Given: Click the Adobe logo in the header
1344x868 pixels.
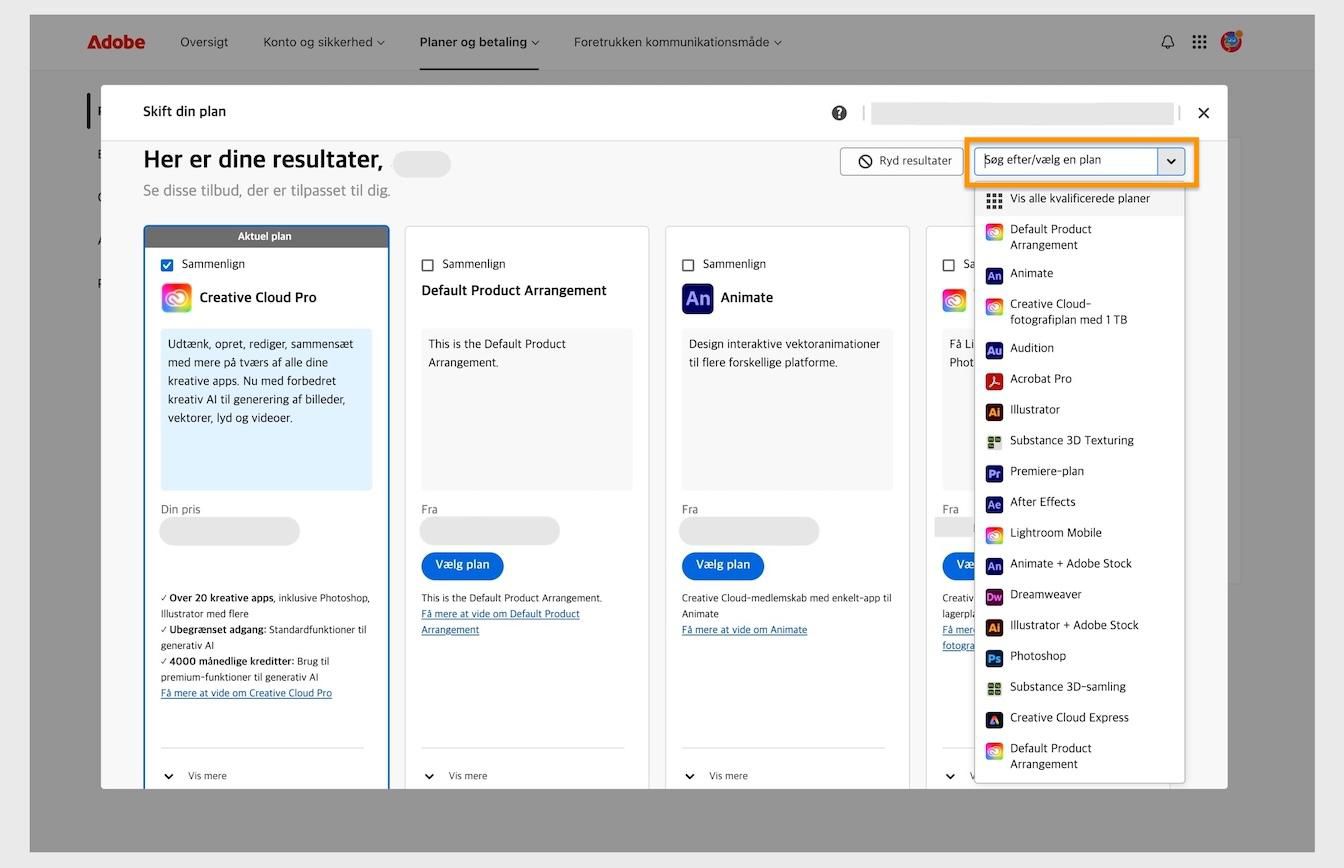Looking at the screenshot, I should tap(116, 42).
